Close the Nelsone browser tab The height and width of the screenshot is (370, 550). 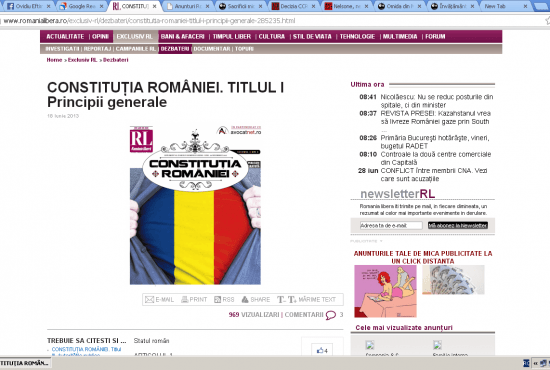367,6
